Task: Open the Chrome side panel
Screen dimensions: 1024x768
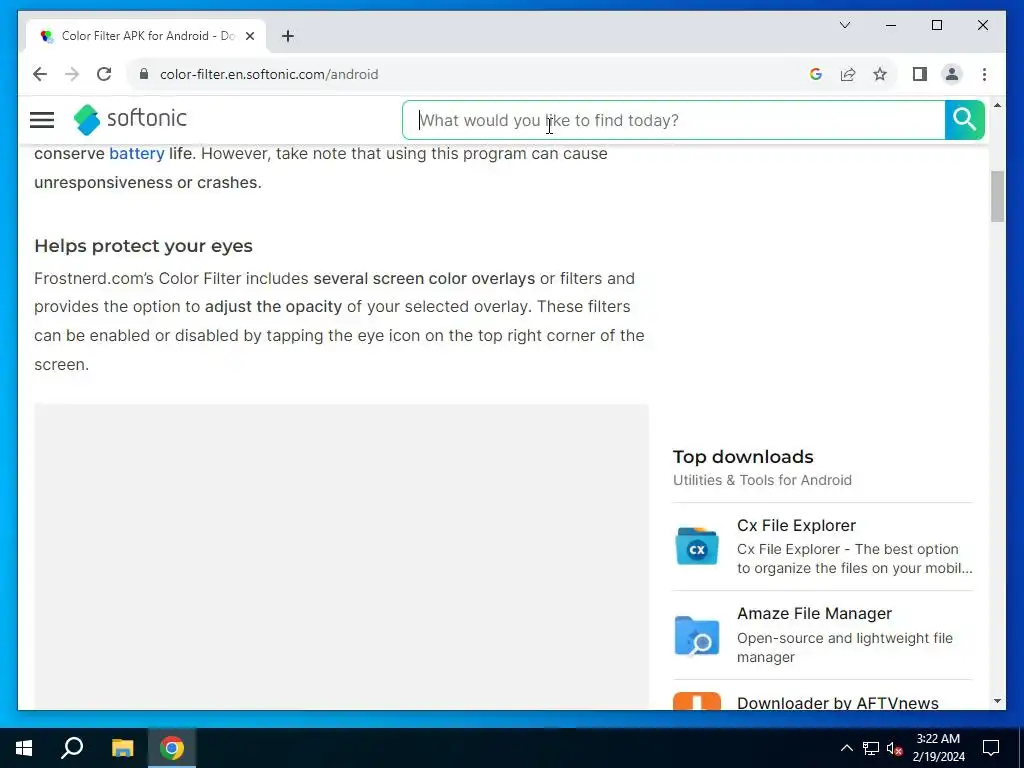Action: click(920, 74)
